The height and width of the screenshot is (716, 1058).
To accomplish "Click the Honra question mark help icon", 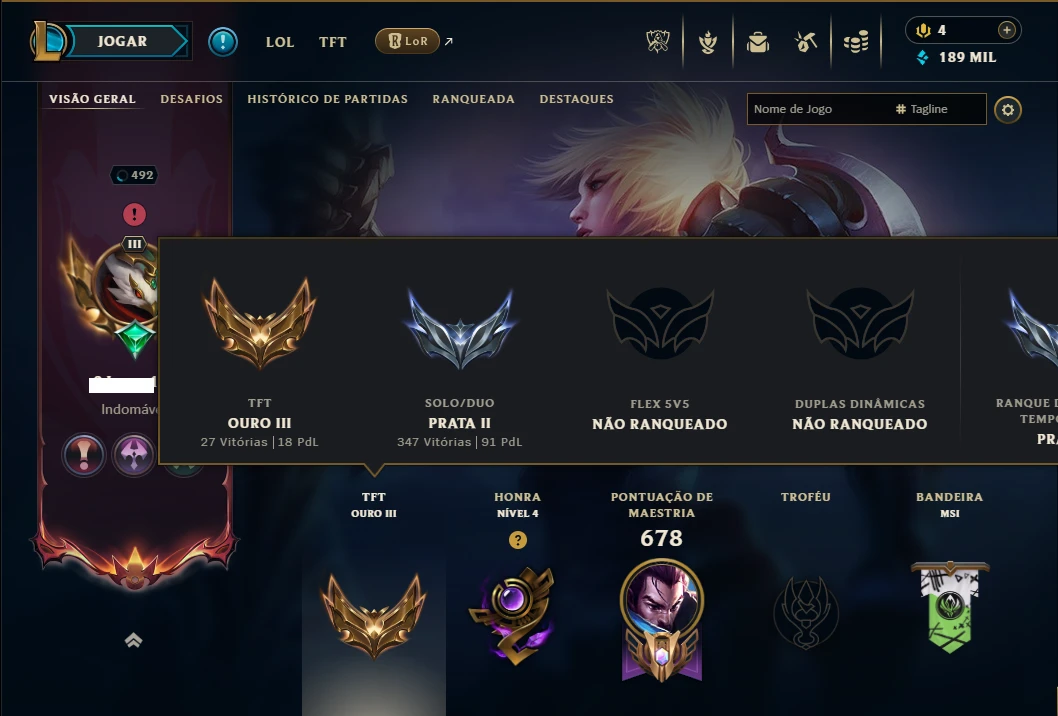I will tap(518, 540).
